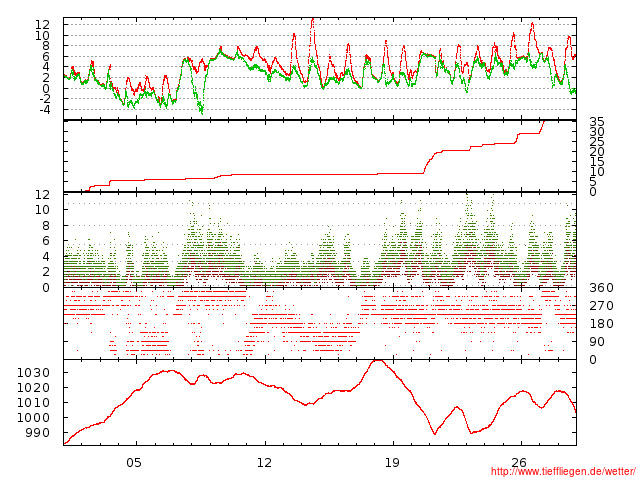This screenshot has height=480, width=640.
Task: Click the 05 date axis label
Action: (x=134, y=463)
